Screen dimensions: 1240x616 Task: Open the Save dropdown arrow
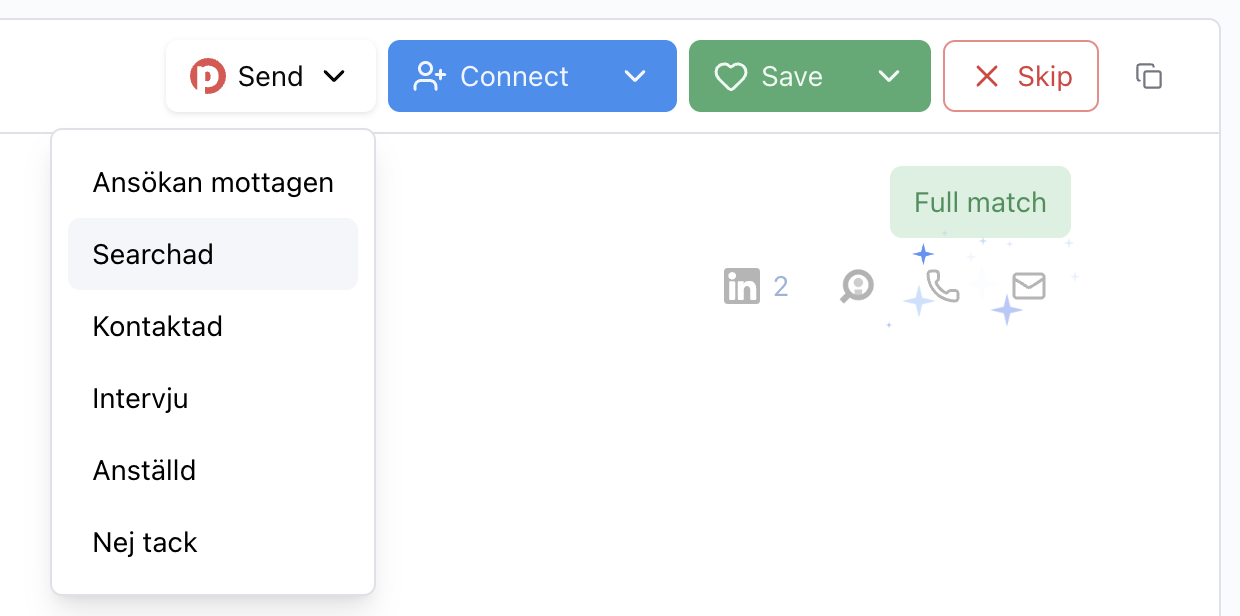click(888, 77)
